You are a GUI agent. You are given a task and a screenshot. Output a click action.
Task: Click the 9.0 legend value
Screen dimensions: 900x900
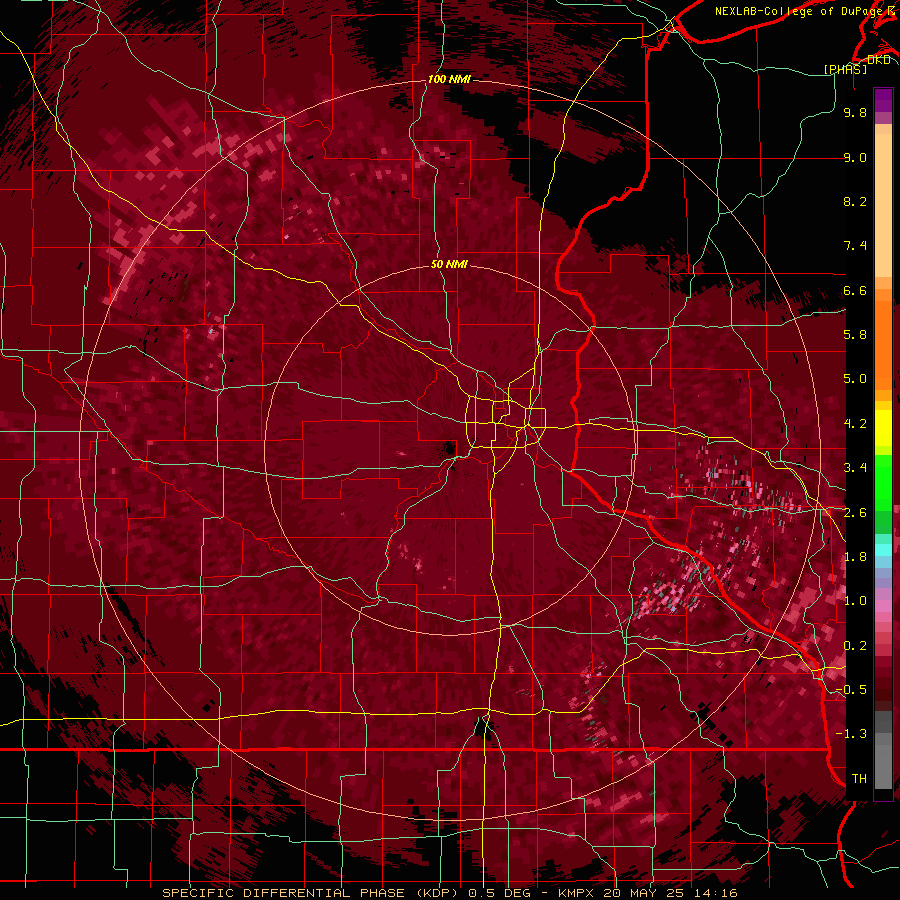pyautogui.click(x=855, y=158)
